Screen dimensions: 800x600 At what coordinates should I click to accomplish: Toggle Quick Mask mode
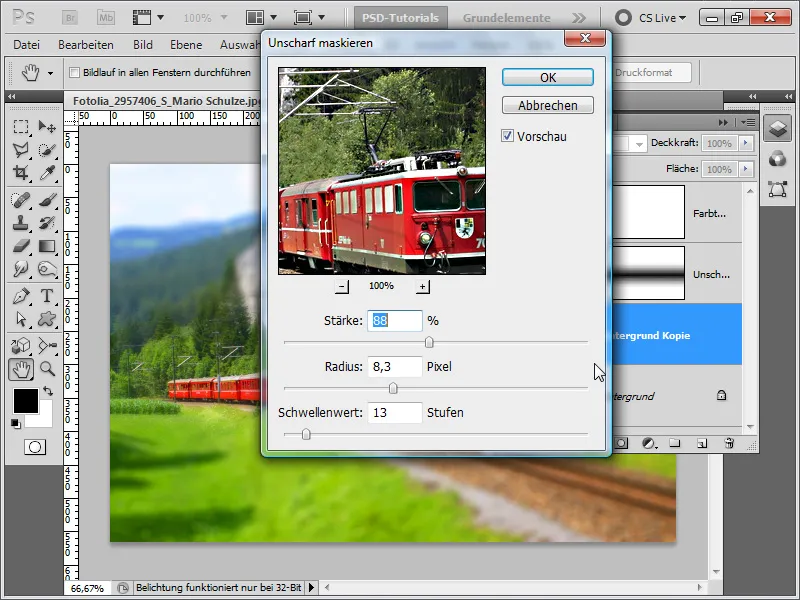pyautogui.click(x=35, y=447)
